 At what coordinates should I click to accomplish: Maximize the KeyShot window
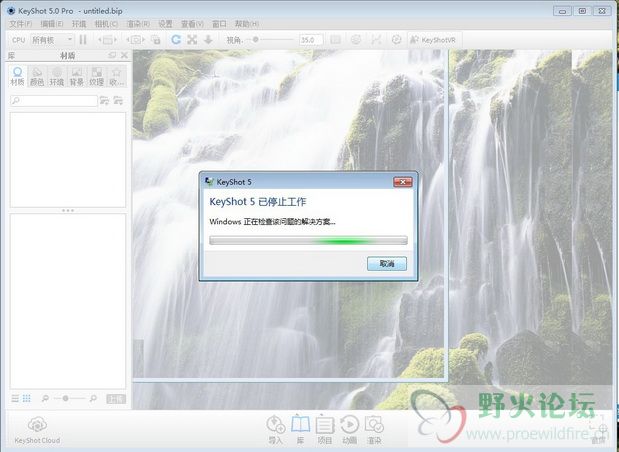[582, 11]
